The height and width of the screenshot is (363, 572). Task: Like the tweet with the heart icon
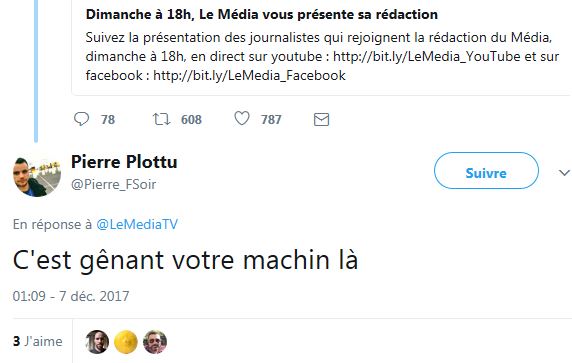[x=241, y=119]
